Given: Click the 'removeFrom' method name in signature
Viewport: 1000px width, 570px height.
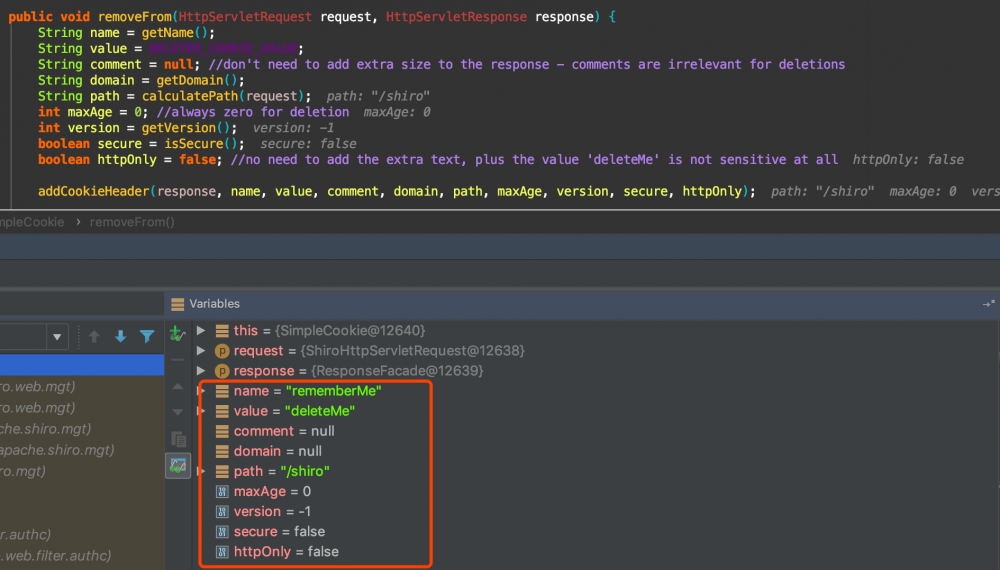Looking at the screenshot, I should point(135,17).
